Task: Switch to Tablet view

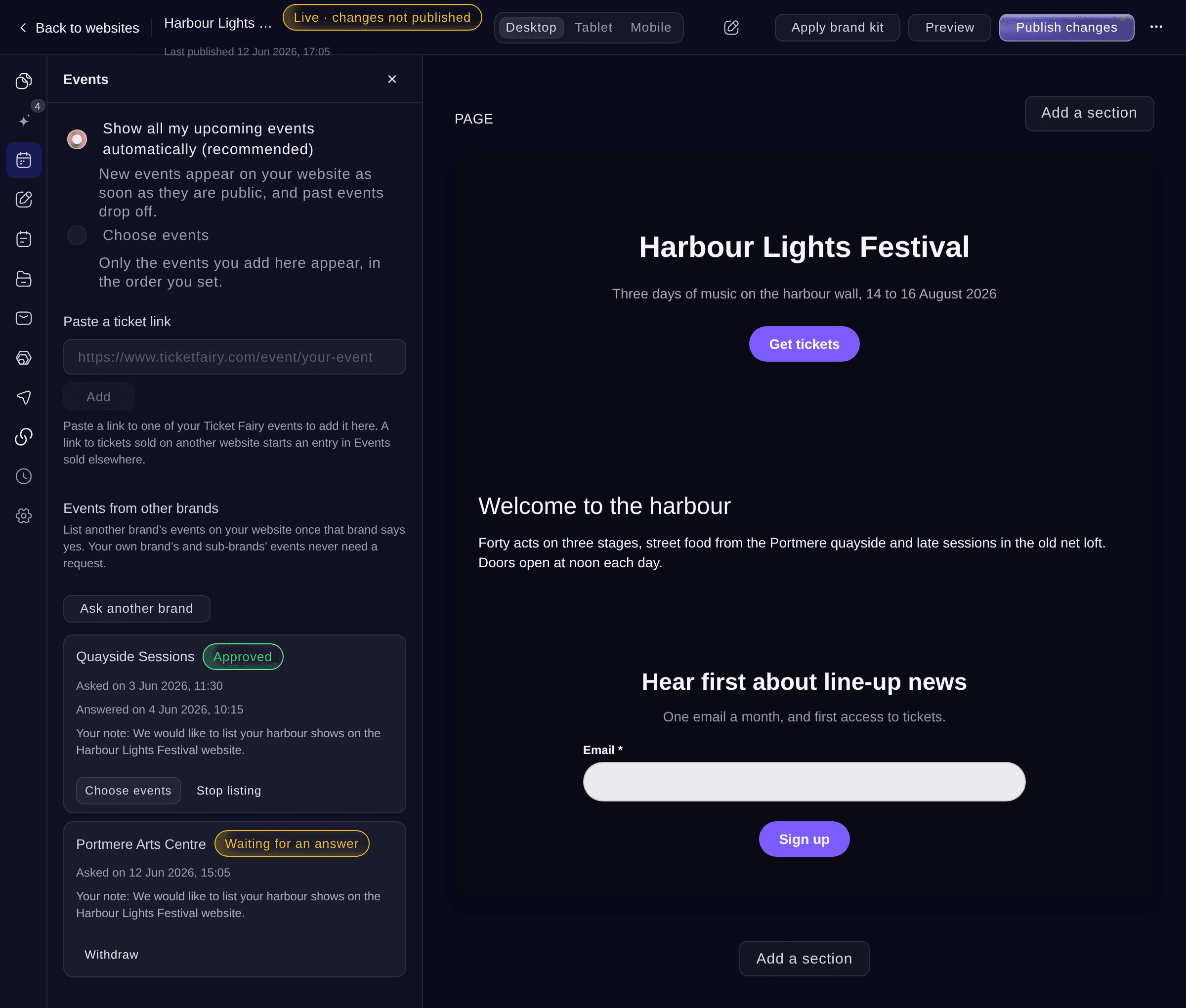Action: pos(593,28)
